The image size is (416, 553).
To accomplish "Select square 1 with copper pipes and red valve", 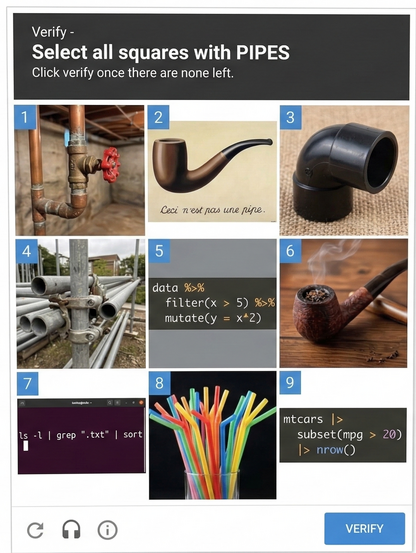I will point(80,170).
